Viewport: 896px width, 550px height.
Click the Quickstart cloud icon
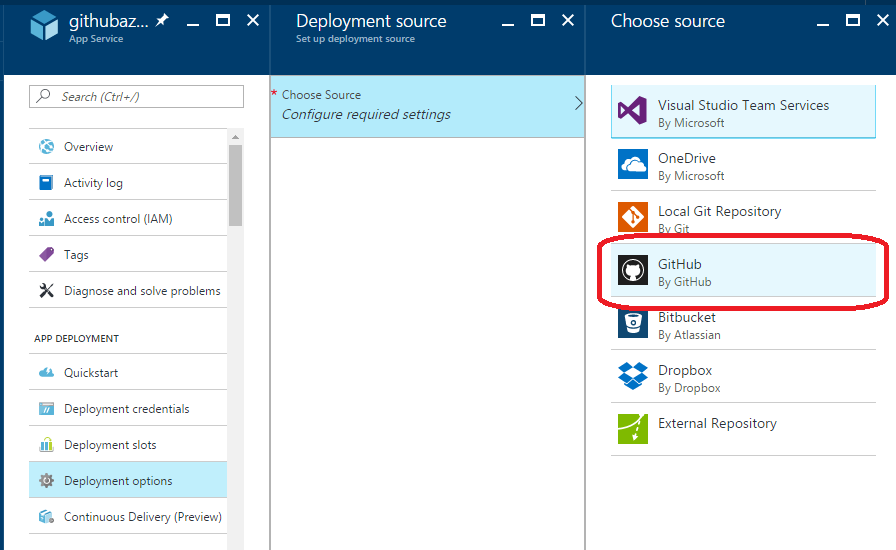(x=46, y=373)
